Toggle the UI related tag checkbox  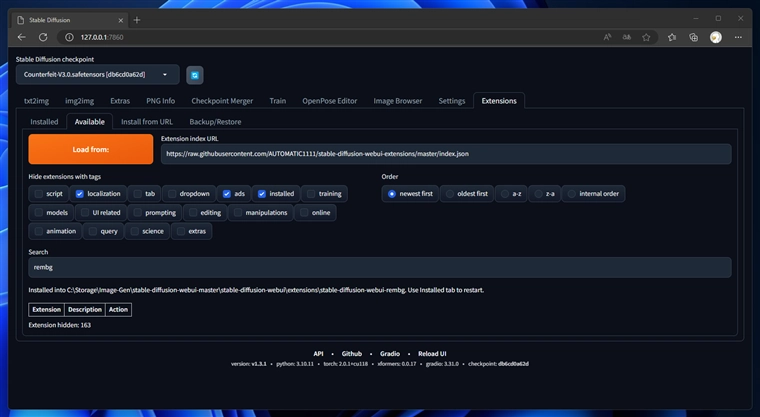click(85, 212)
